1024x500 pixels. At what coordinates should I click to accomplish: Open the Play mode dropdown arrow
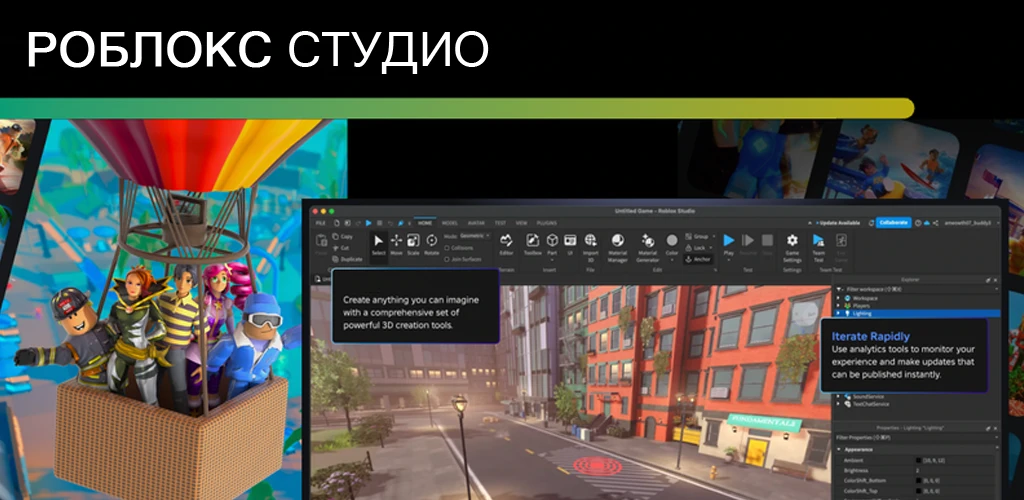(x=729, y=260)
